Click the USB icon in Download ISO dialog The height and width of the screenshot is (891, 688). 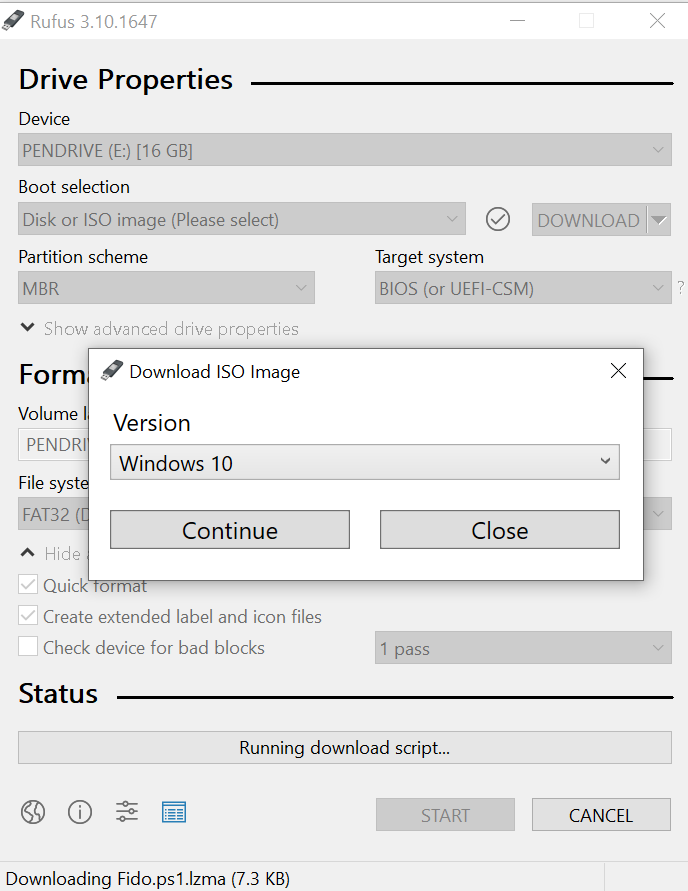point(112,371)
